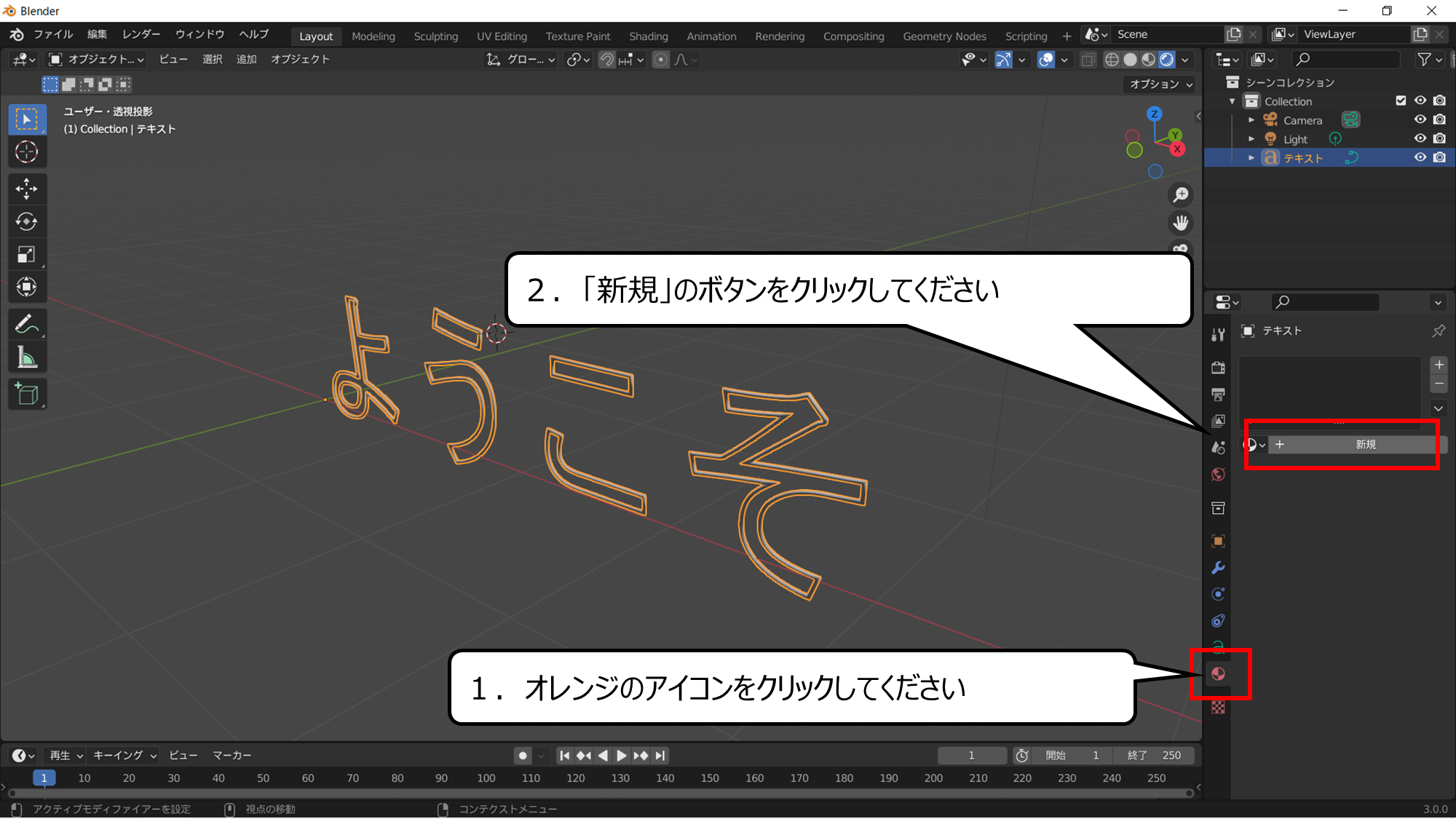Open the グロー transform orientation dropdown
The image size is (1456, 819).
click(x=521, y=60)
